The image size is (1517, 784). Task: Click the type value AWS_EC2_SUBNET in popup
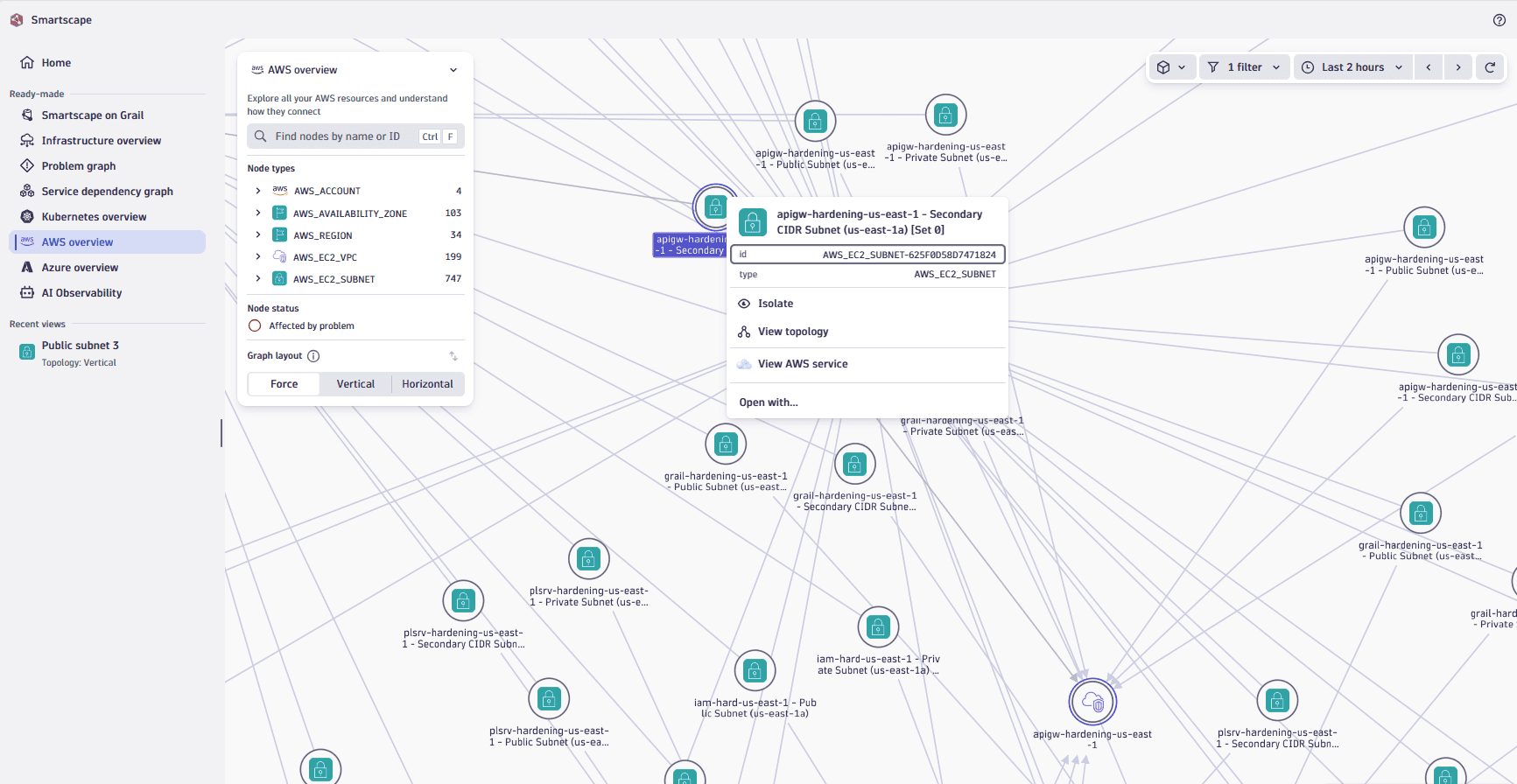click(x=955, y=275)
